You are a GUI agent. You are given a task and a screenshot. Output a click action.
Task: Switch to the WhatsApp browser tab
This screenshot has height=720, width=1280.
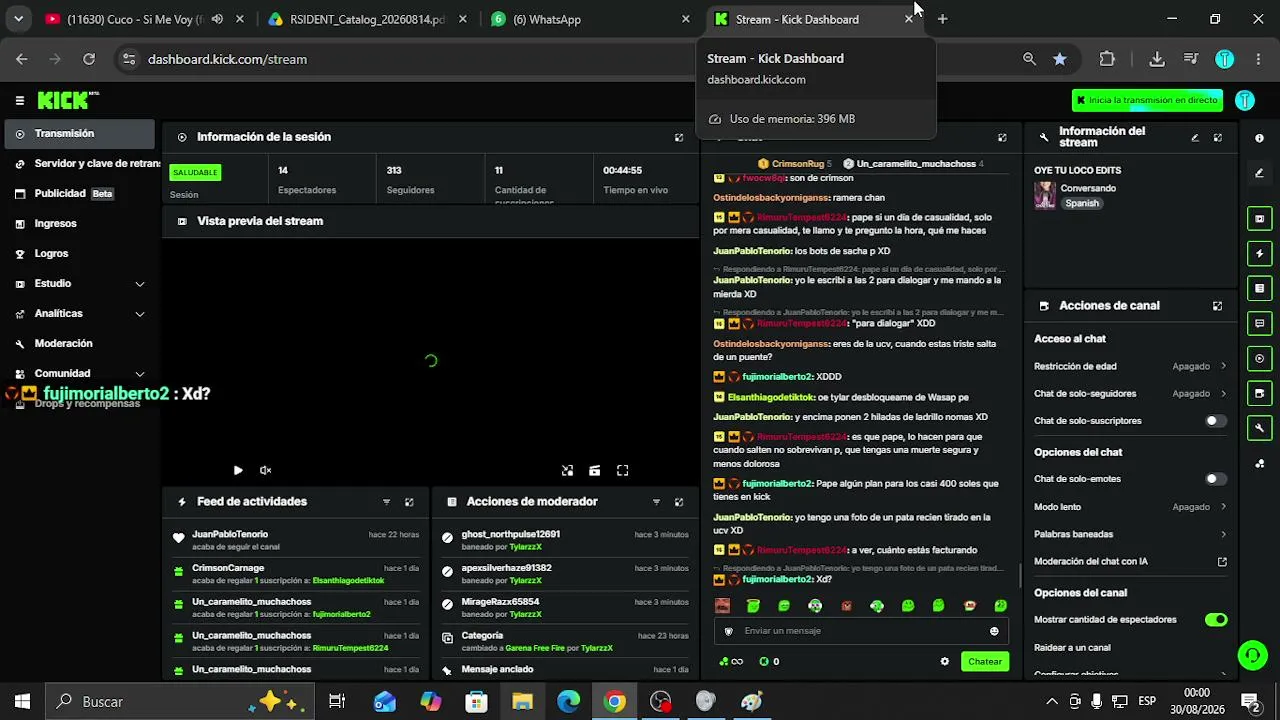590,19
